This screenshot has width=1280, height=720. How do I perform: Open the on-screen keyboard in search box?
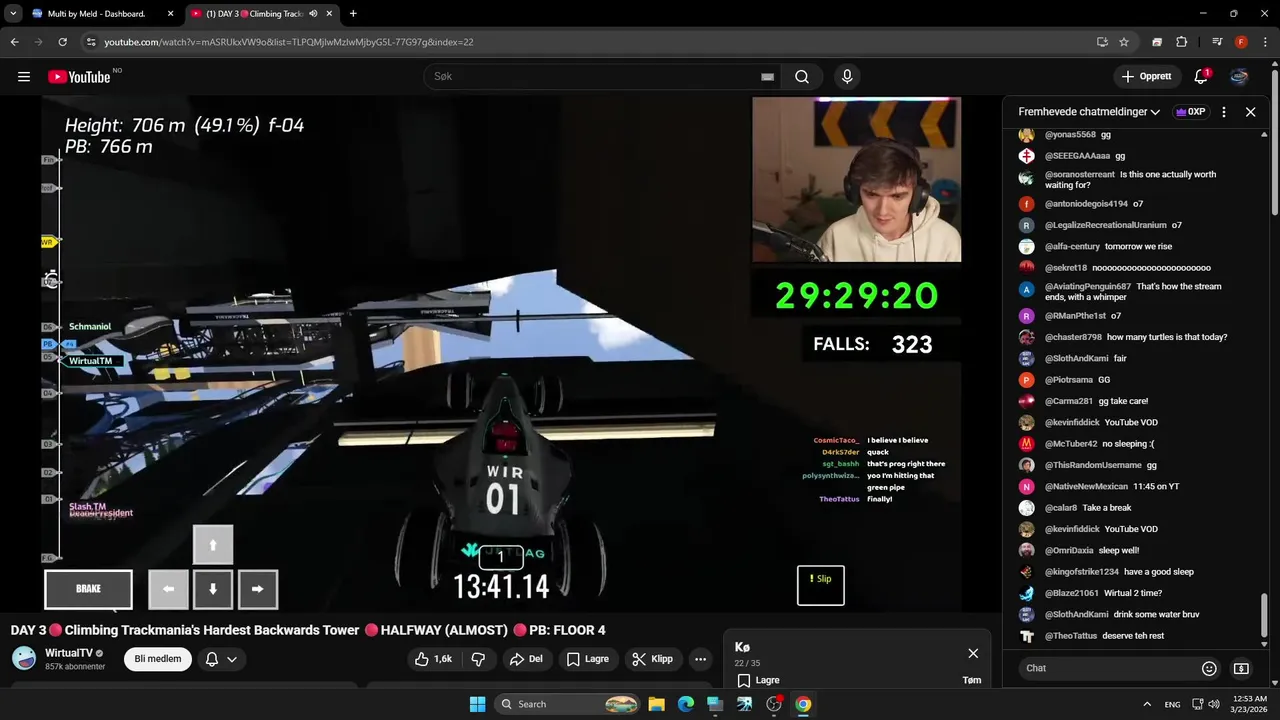pos(767,77)
